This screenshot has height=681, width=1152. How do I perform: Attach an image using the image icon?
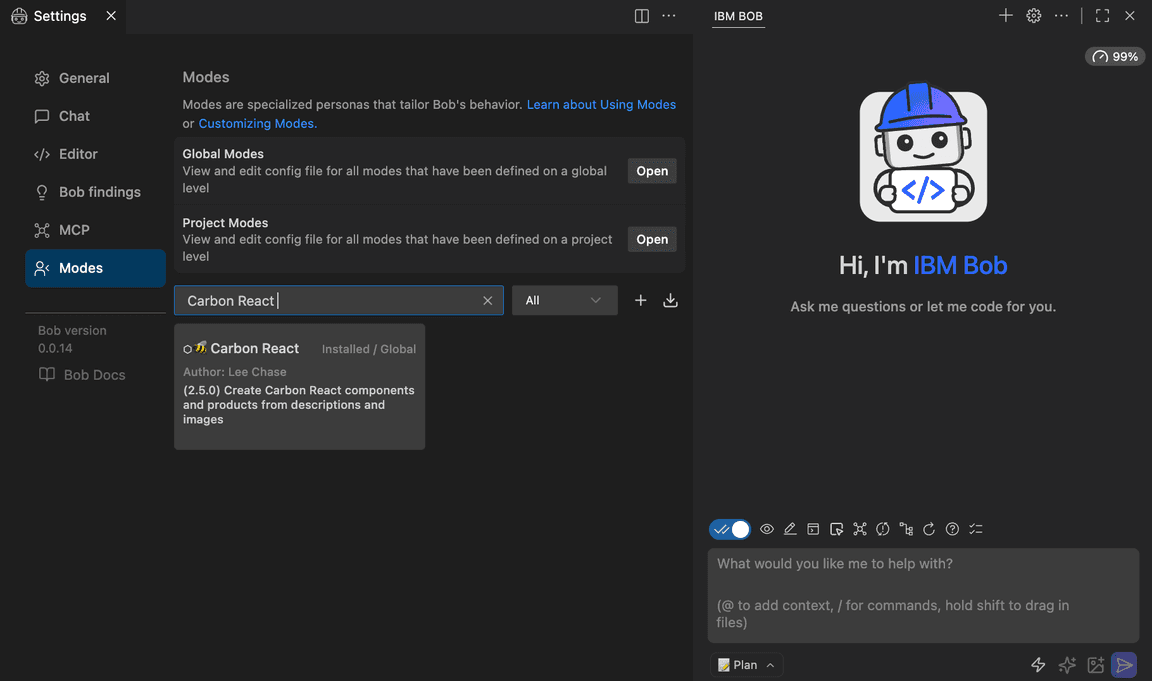pyautogui.click(x=1095, y=664)
